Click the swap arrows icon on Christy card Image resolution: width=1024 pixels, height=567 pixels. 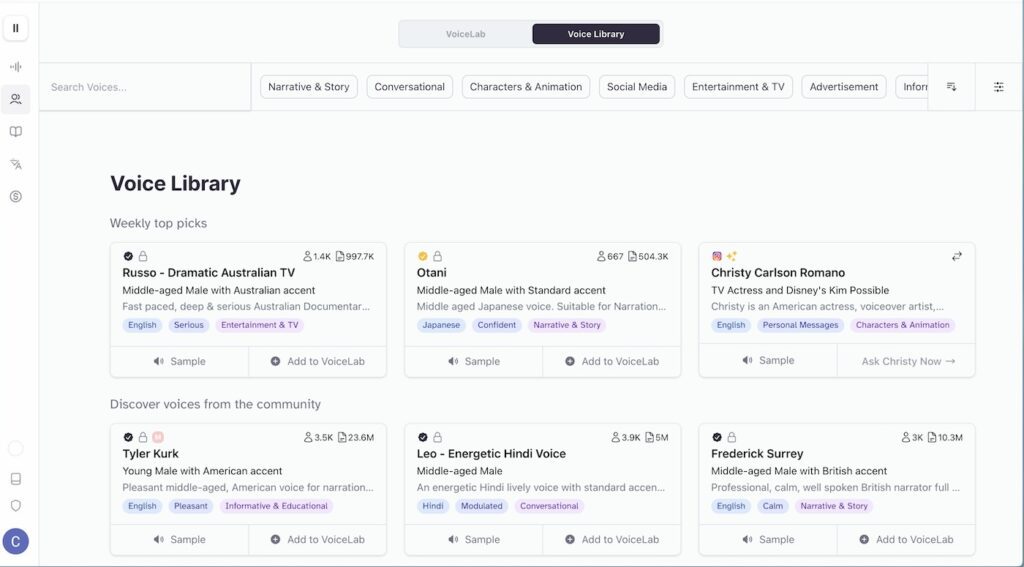tap(956, 256)
